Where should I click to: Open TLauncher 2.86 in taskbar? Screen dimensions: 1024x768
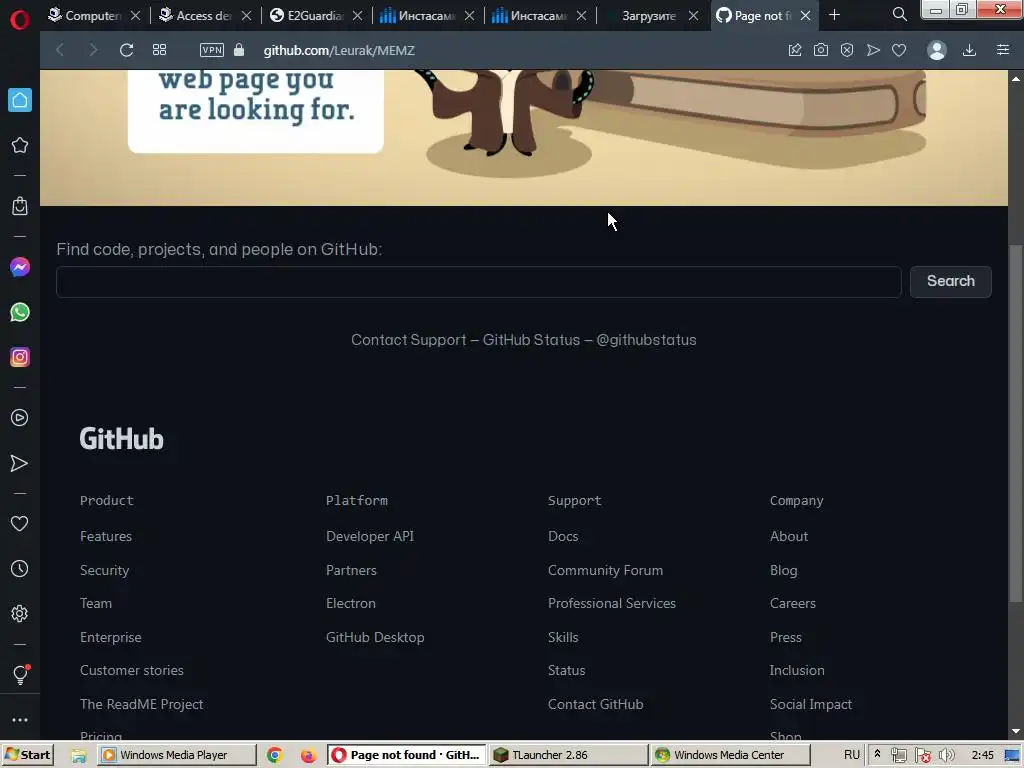568,755
